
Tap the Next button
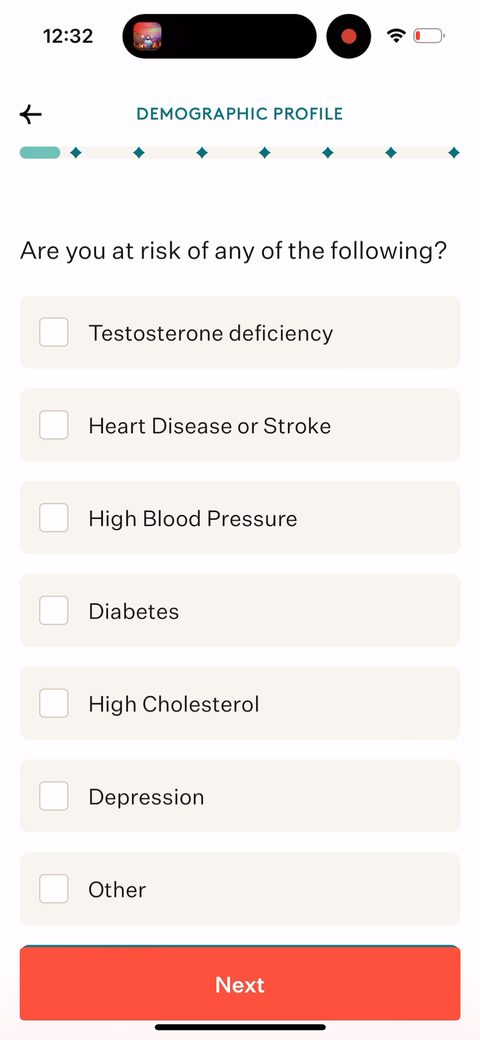point(240,984)
